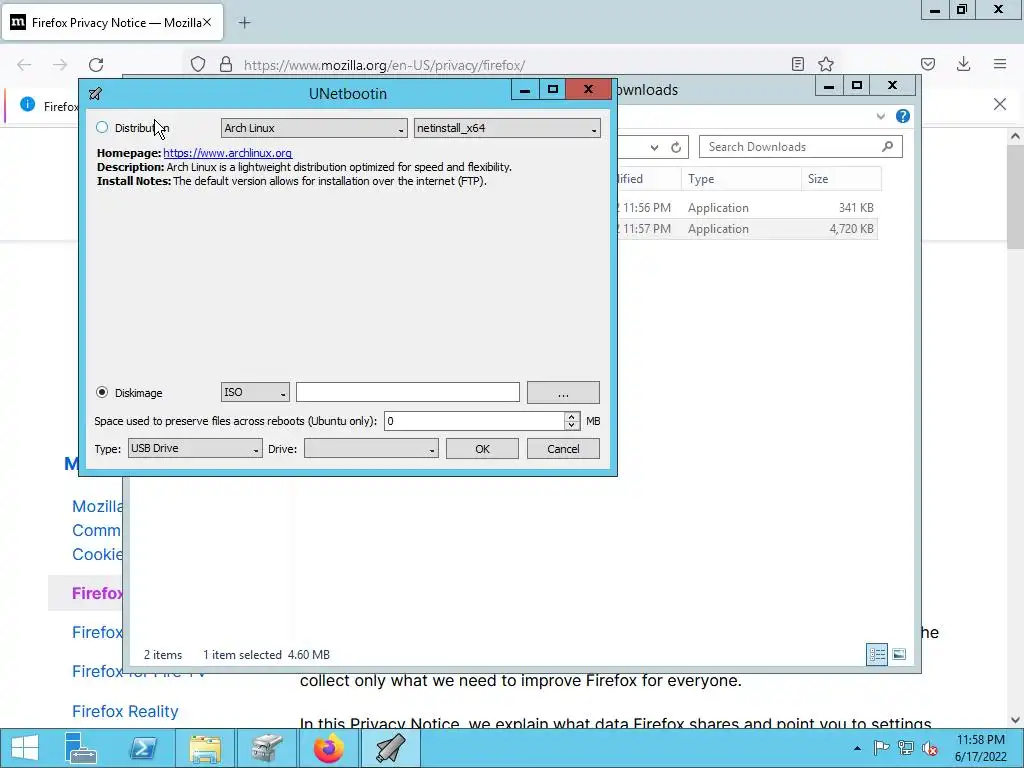Reload the Firefox page

coord(96,65)
